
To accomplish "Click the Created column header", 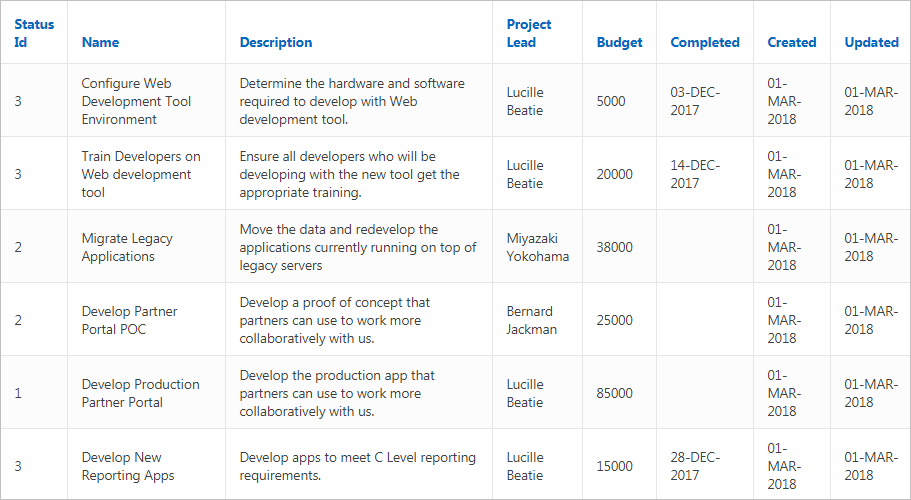I will [x=791, y=42].
